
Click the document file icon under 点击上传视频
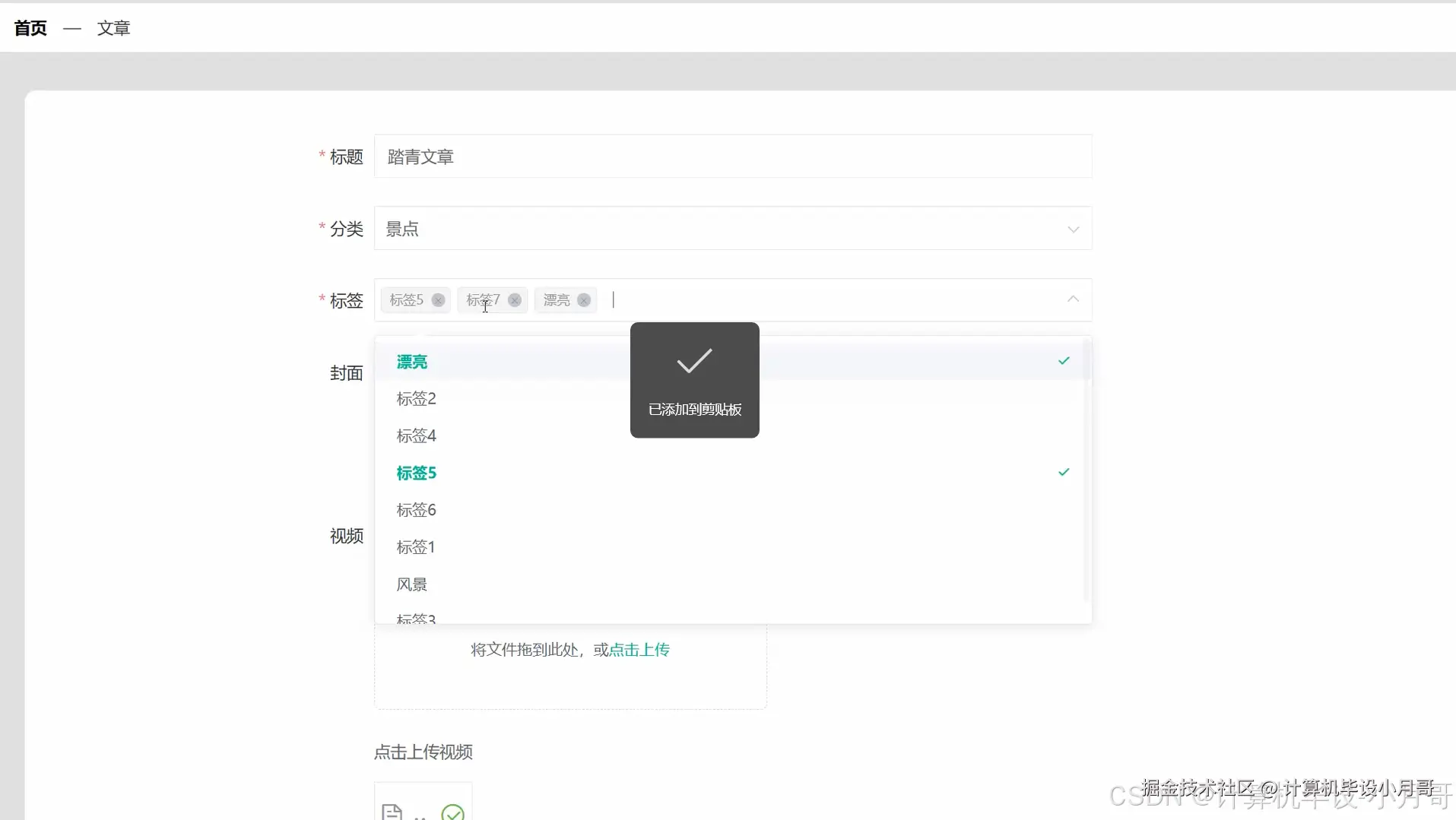(392, 810)
